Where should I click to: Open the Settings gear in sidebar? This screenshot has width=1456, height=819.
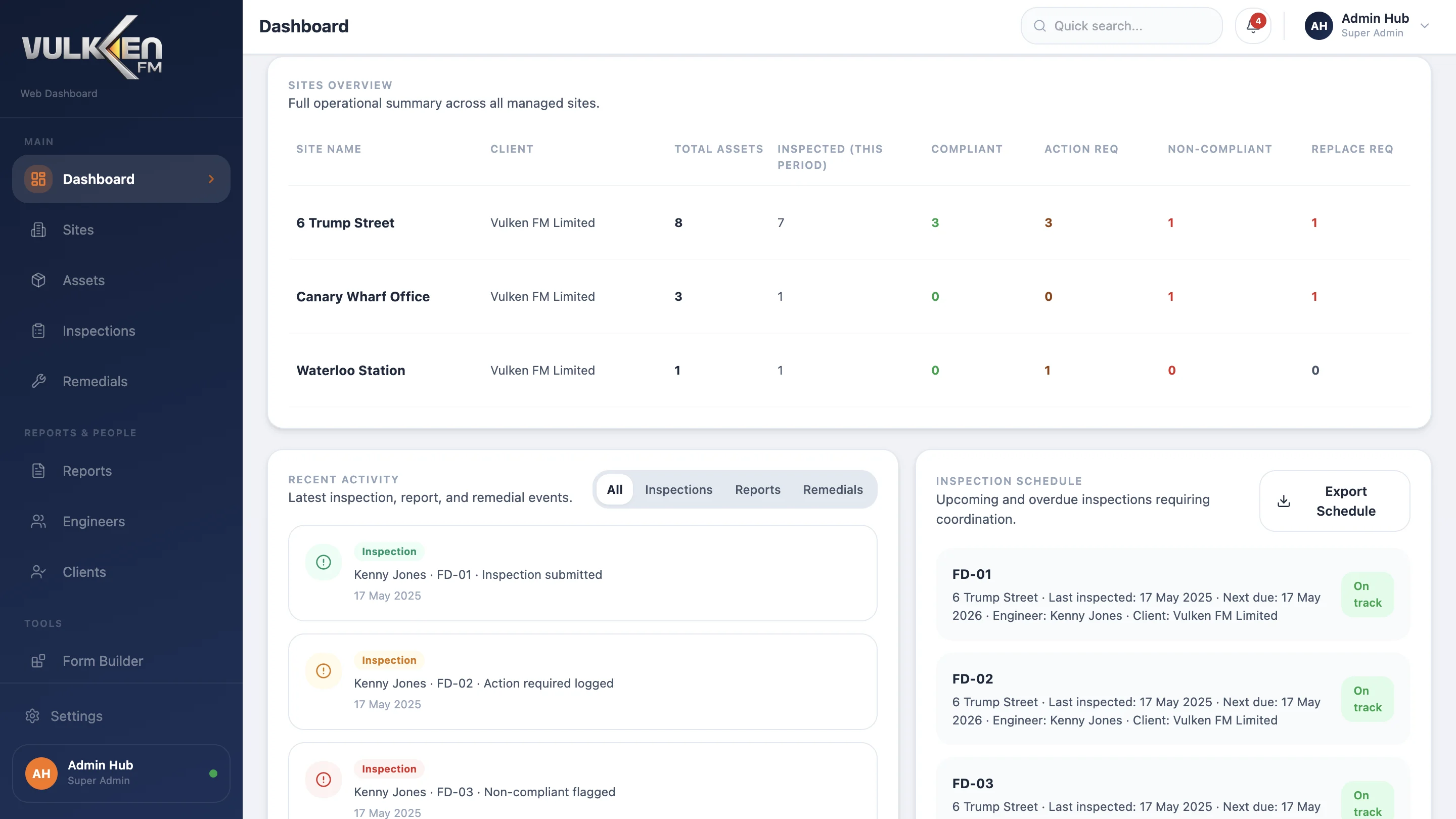point(32,715)
